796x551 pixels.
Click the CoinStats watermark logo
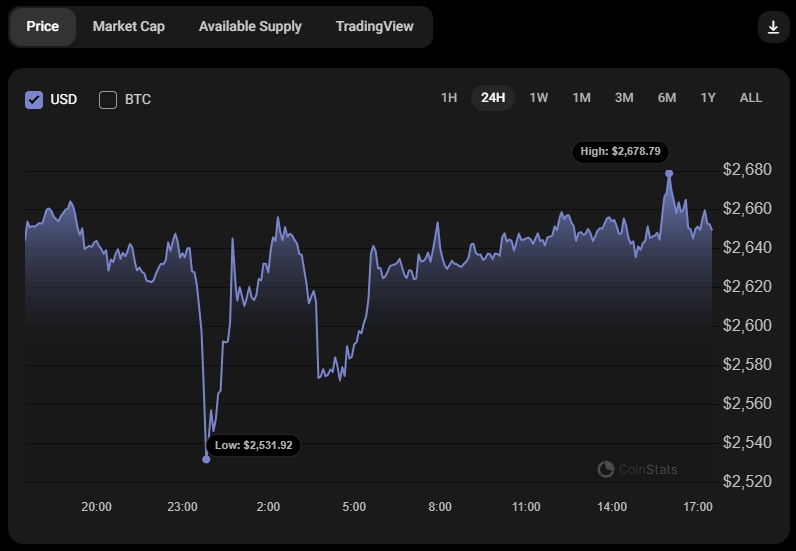pos(637,469)
